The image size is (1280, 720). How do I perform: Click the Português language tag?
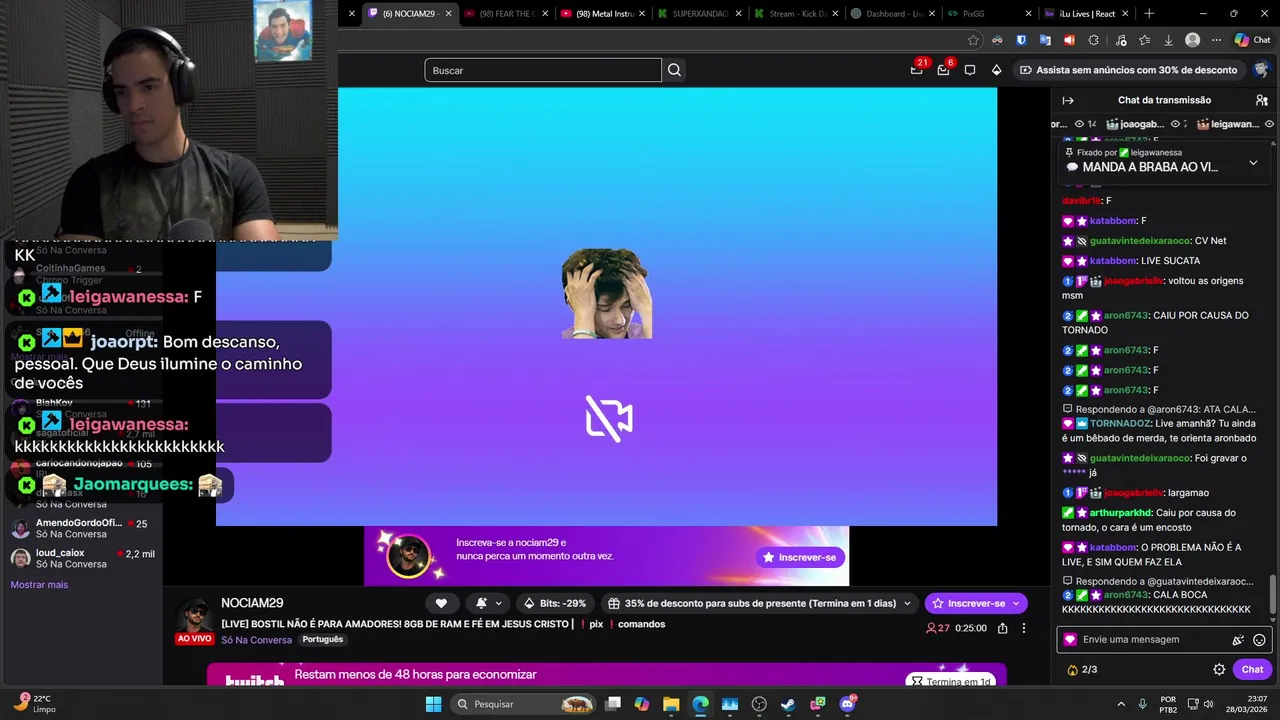(x=322, y=640)
